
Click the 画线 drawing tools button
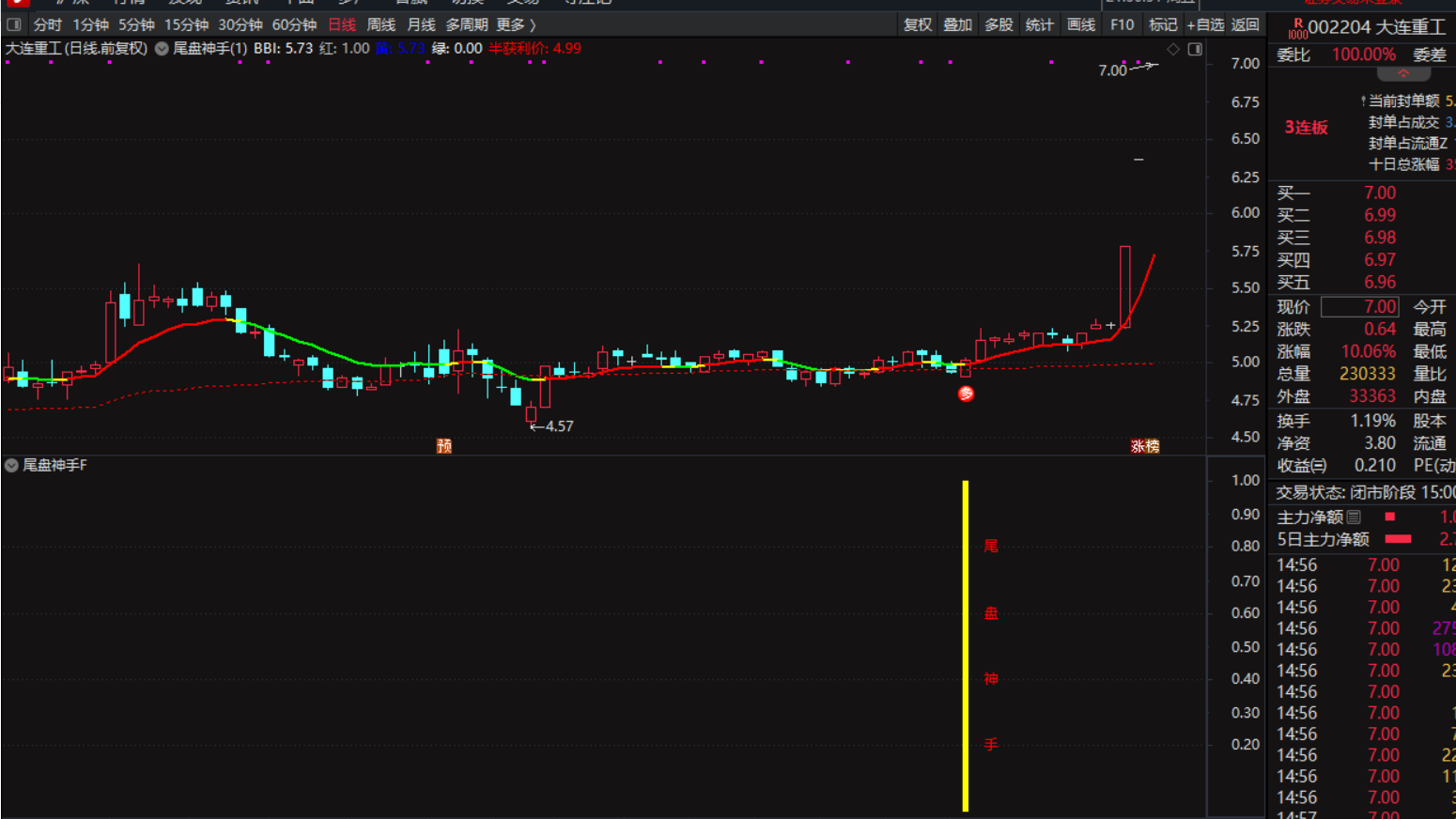(x=1080, y=24)
